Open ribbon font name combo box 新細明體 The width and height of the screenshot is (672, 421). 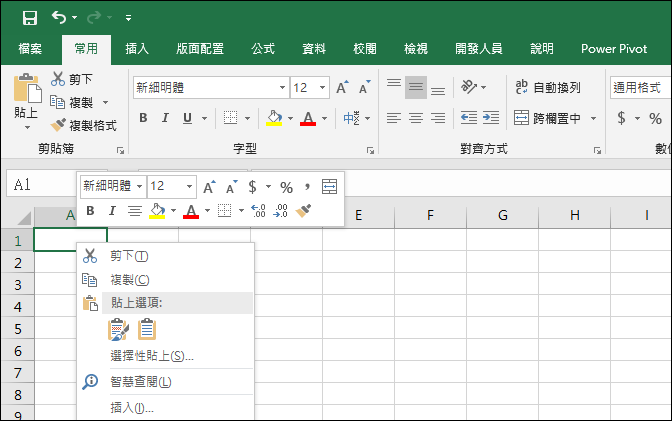pyautogui.click(x=210, y=87)
